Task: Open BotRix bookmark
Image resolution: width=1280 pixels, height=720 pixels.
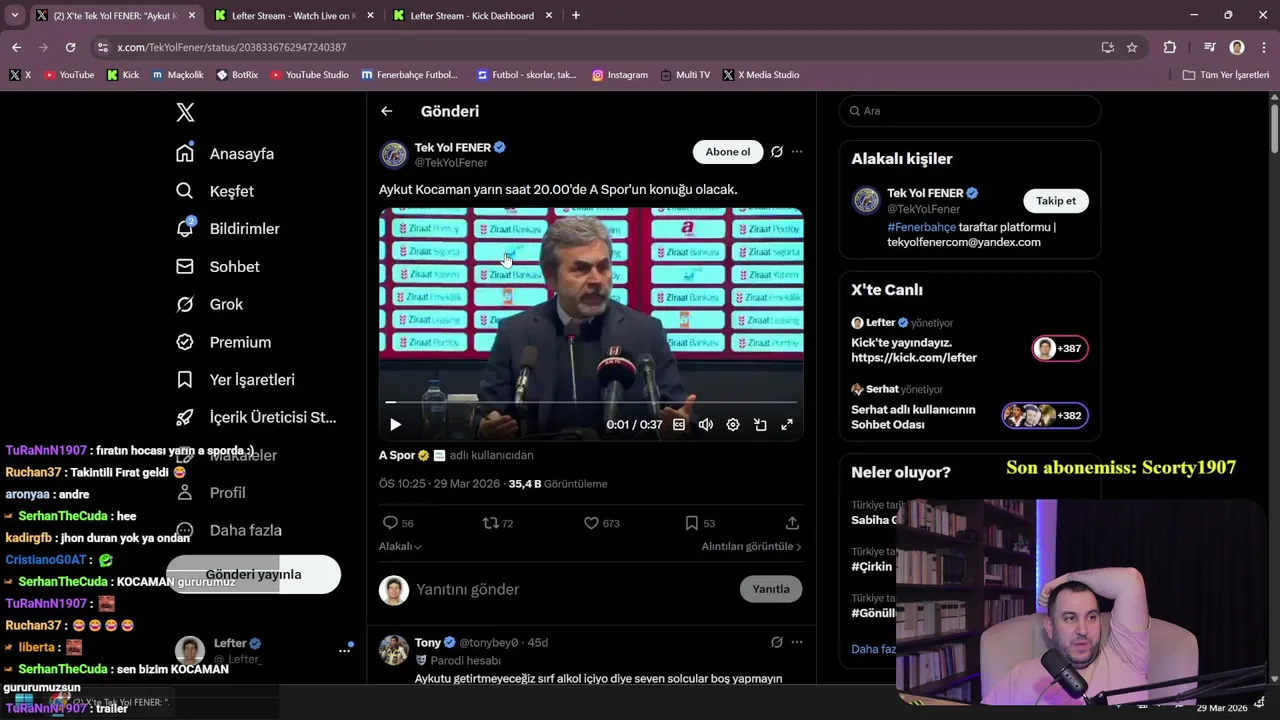Action: coord(237,75)
